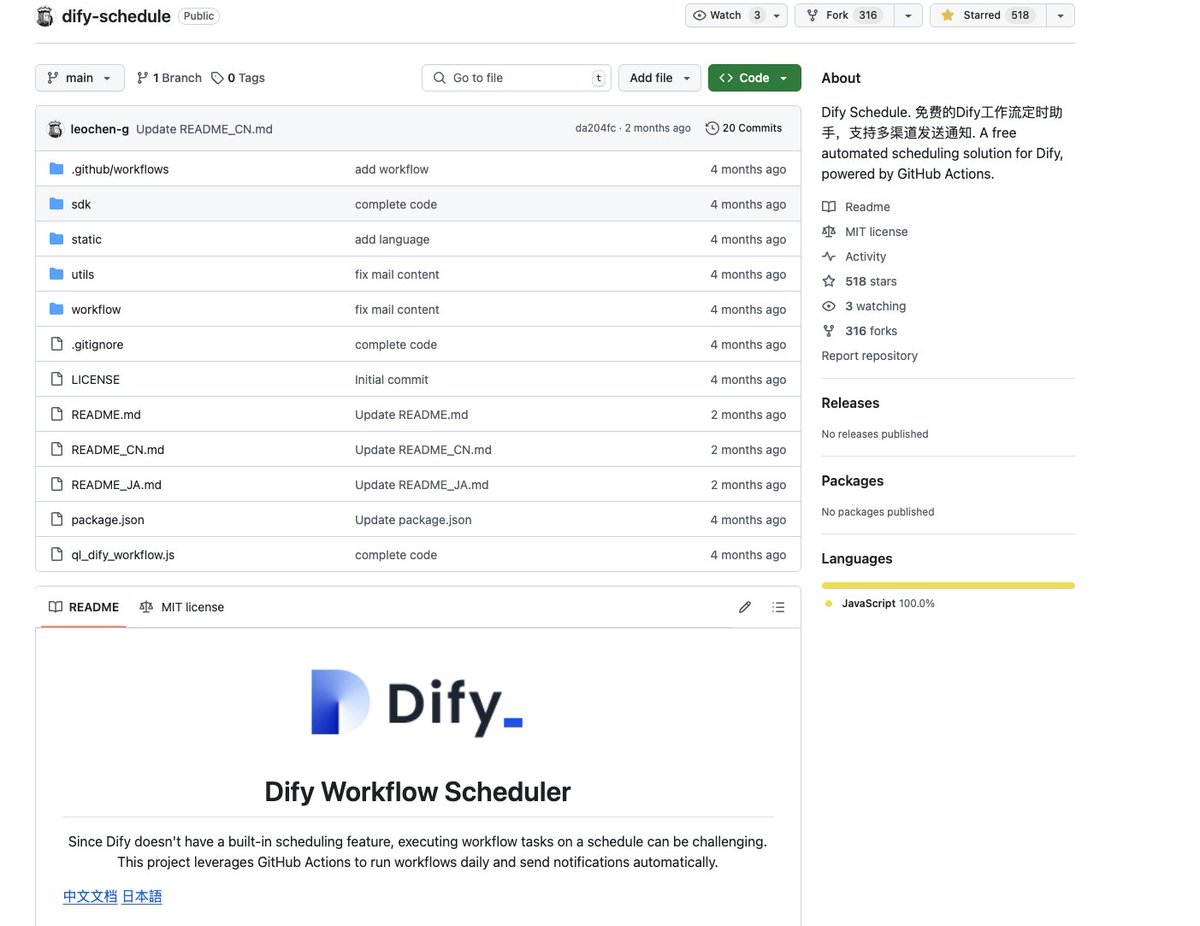Click the eye icon beside 3 watching

(x=829, y=306)
